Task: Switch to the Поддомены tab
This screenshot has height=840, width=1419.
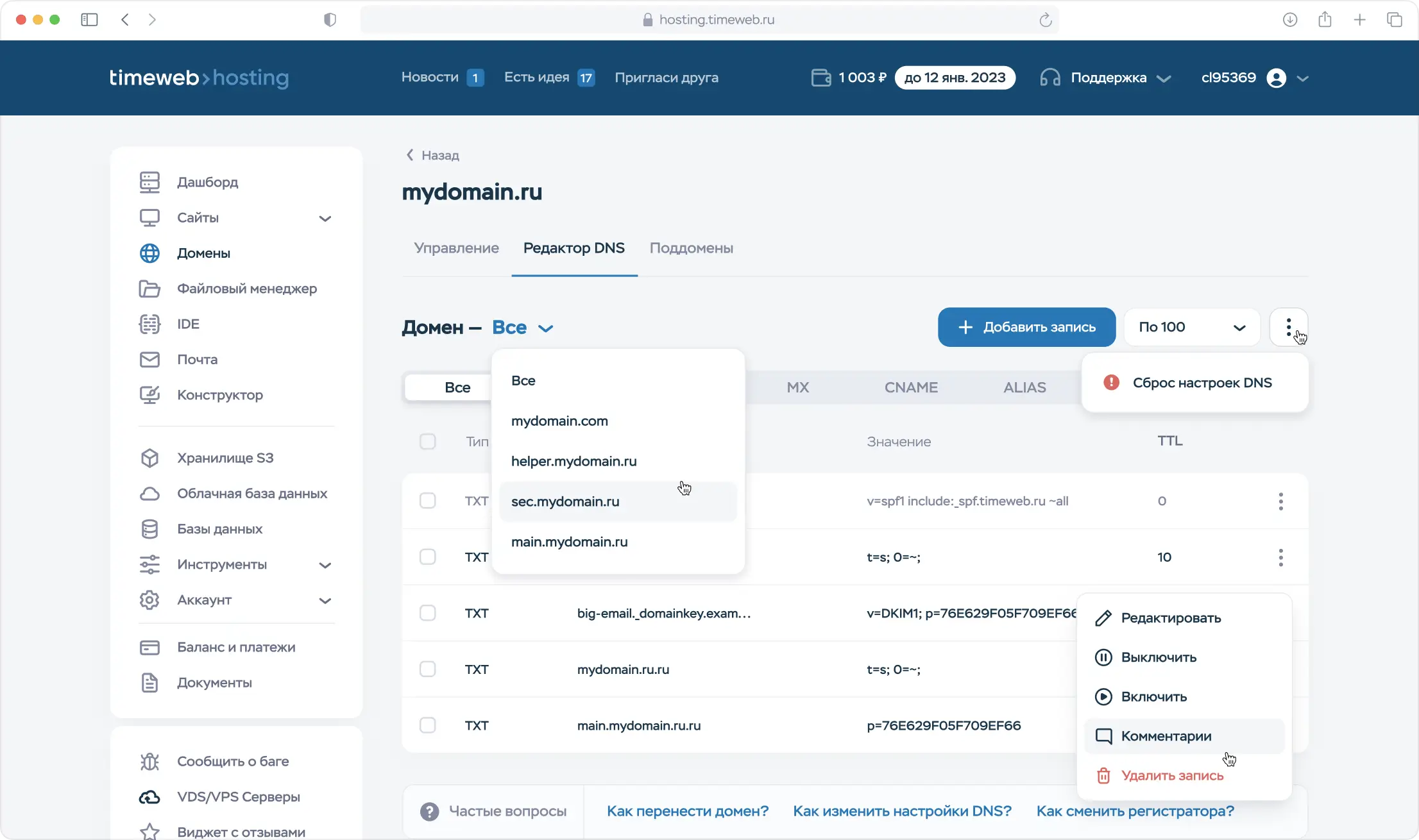Action: [x=692, y=248]
